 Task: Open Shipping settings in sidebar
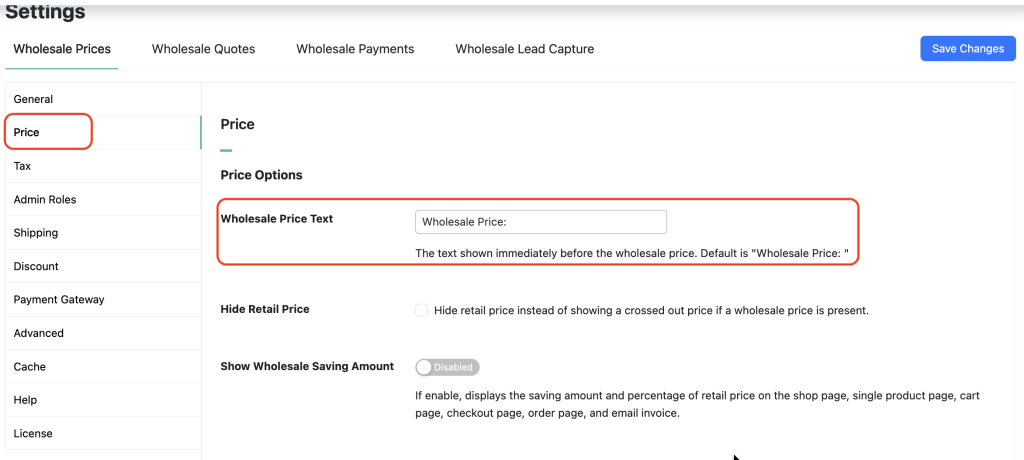(36, 233)
